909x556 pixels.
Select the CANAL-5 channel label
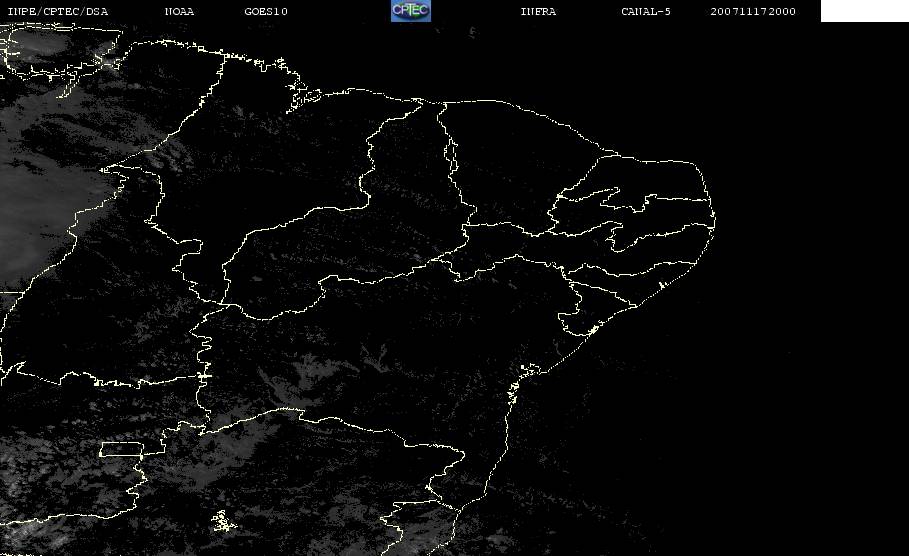646,12
